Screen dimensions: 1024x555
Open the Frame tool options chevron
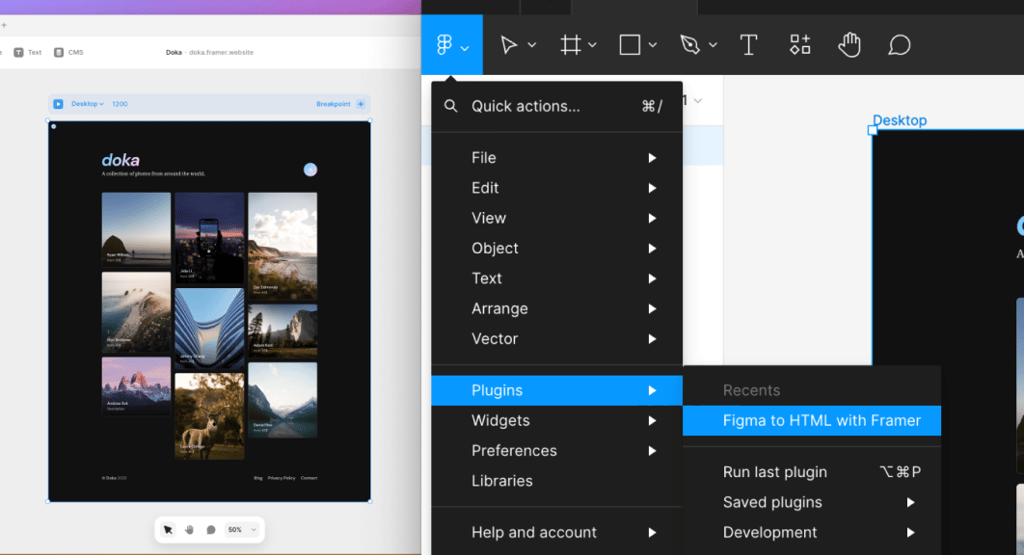[592, 45]
